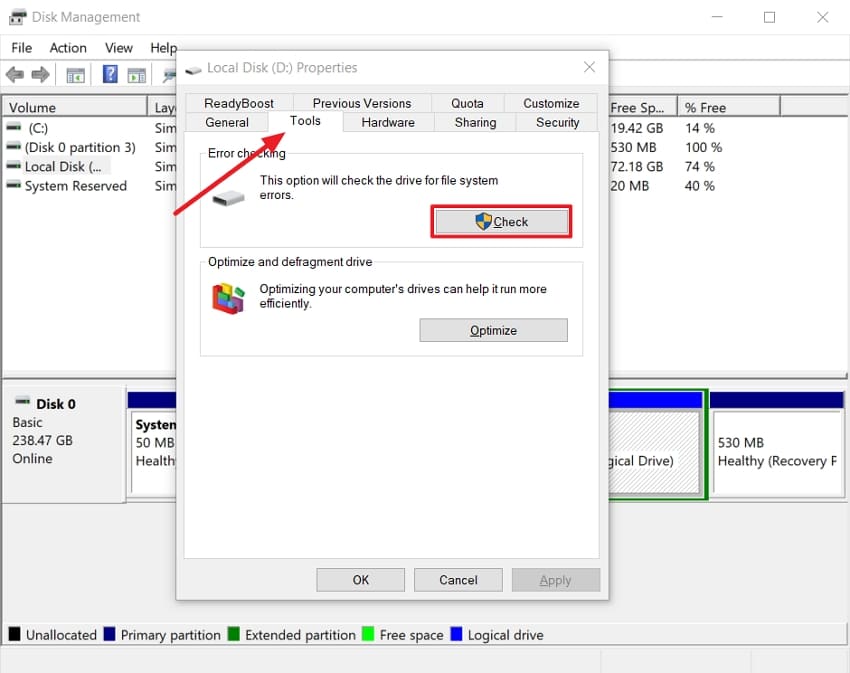Switch to the Previous Versions tab
The height and width of the screenshot is (673, 850).
(361, 103)
